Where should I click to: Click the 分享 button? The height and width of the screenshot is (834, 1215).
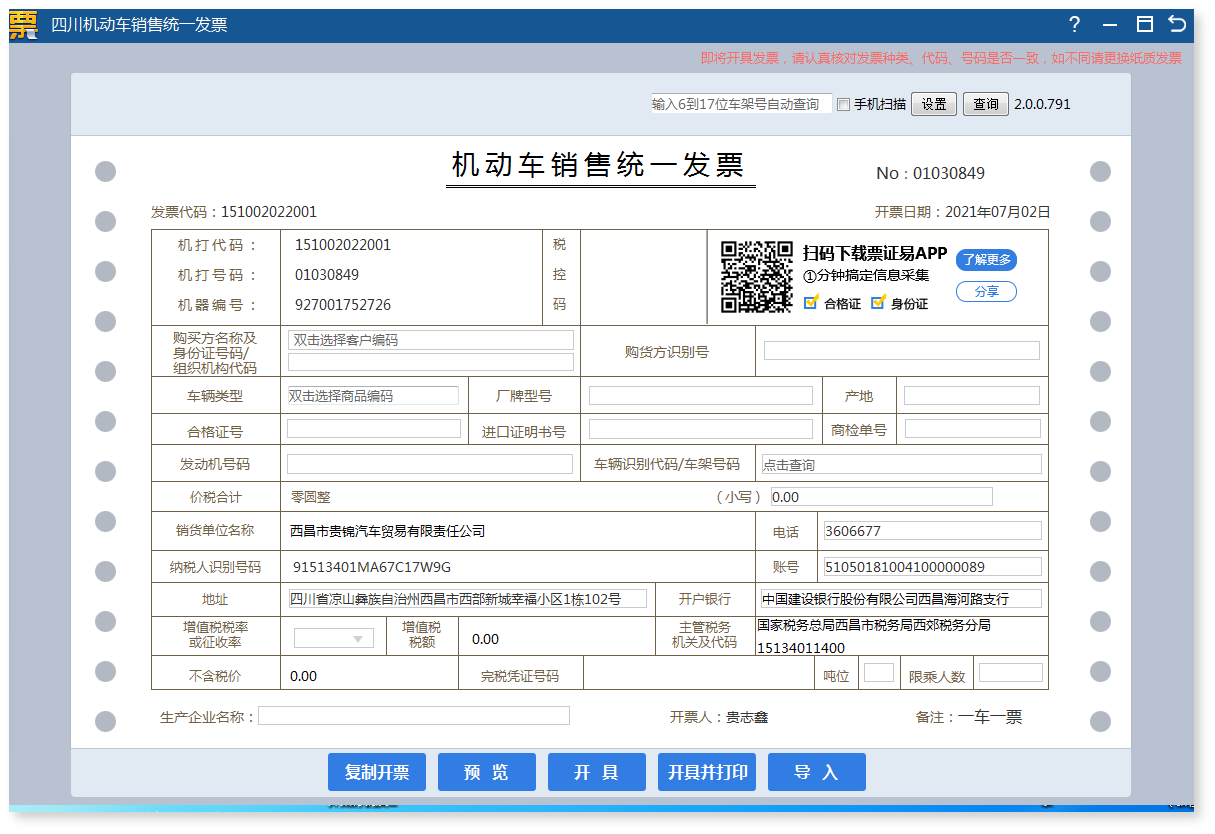pos(986,291)
